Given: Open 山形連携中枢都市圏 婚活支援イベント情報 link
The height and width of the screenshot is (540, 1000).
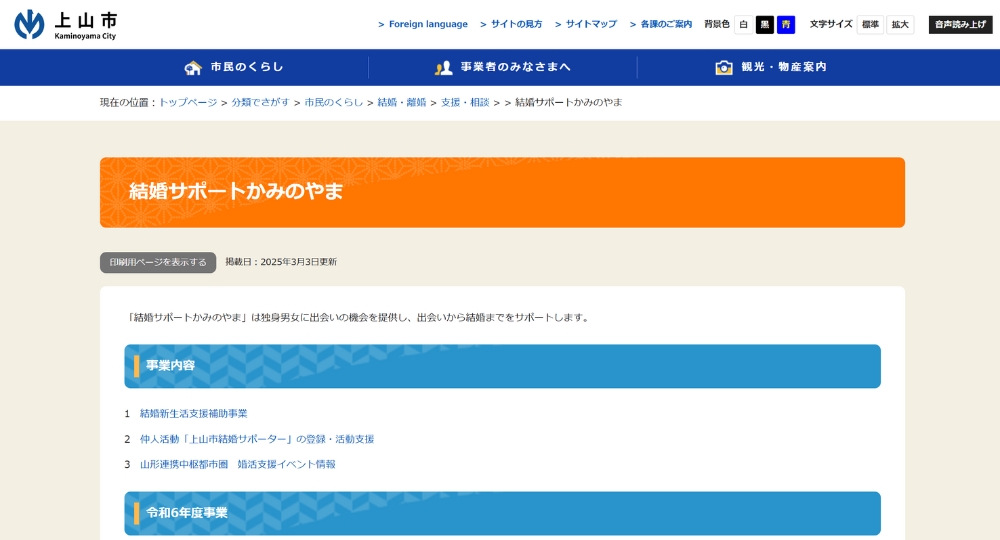Looking at the screenshot, I should [238, 464].
